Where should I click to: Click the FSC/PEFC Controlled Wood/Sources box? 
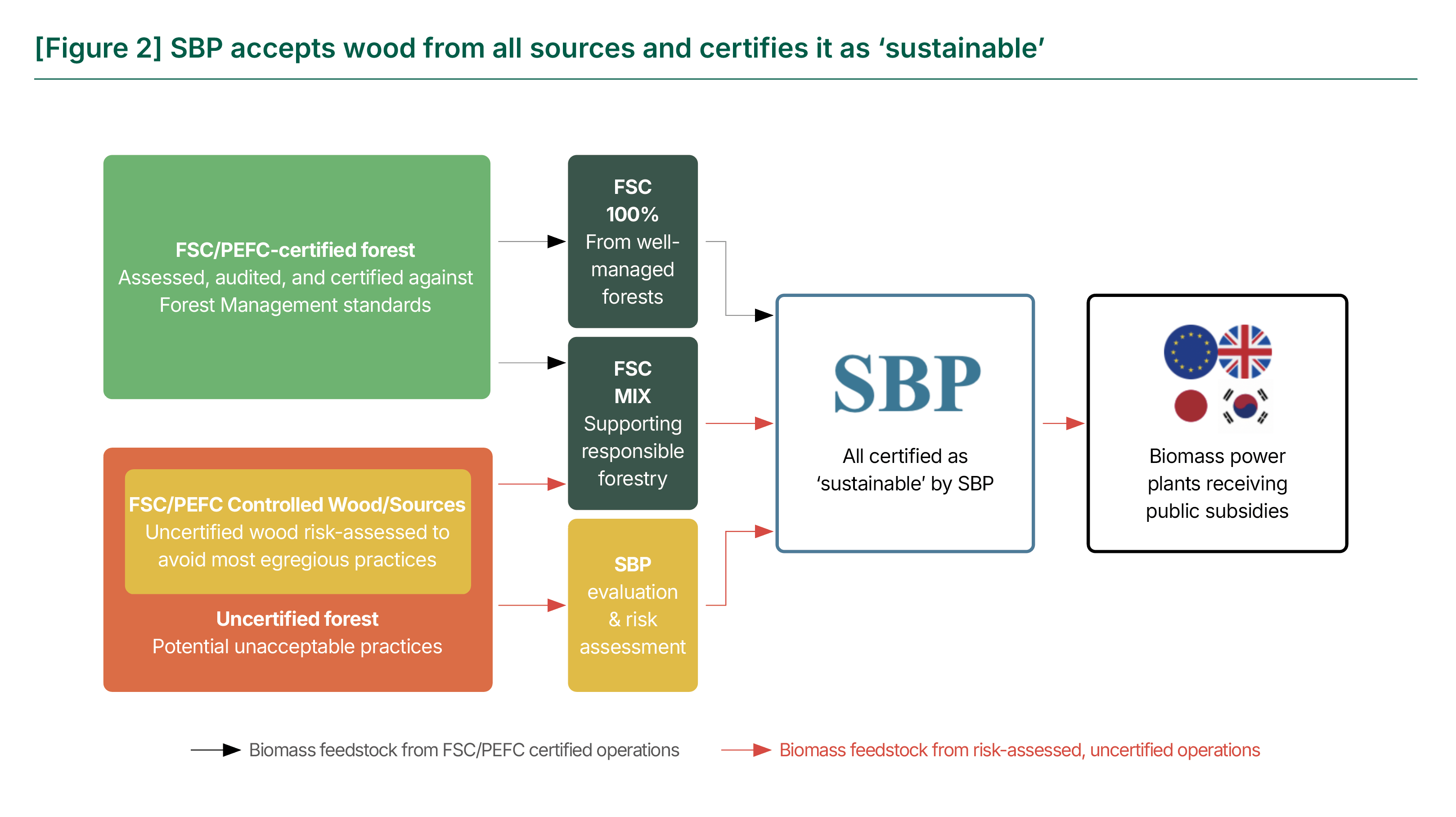click(298, 531)
